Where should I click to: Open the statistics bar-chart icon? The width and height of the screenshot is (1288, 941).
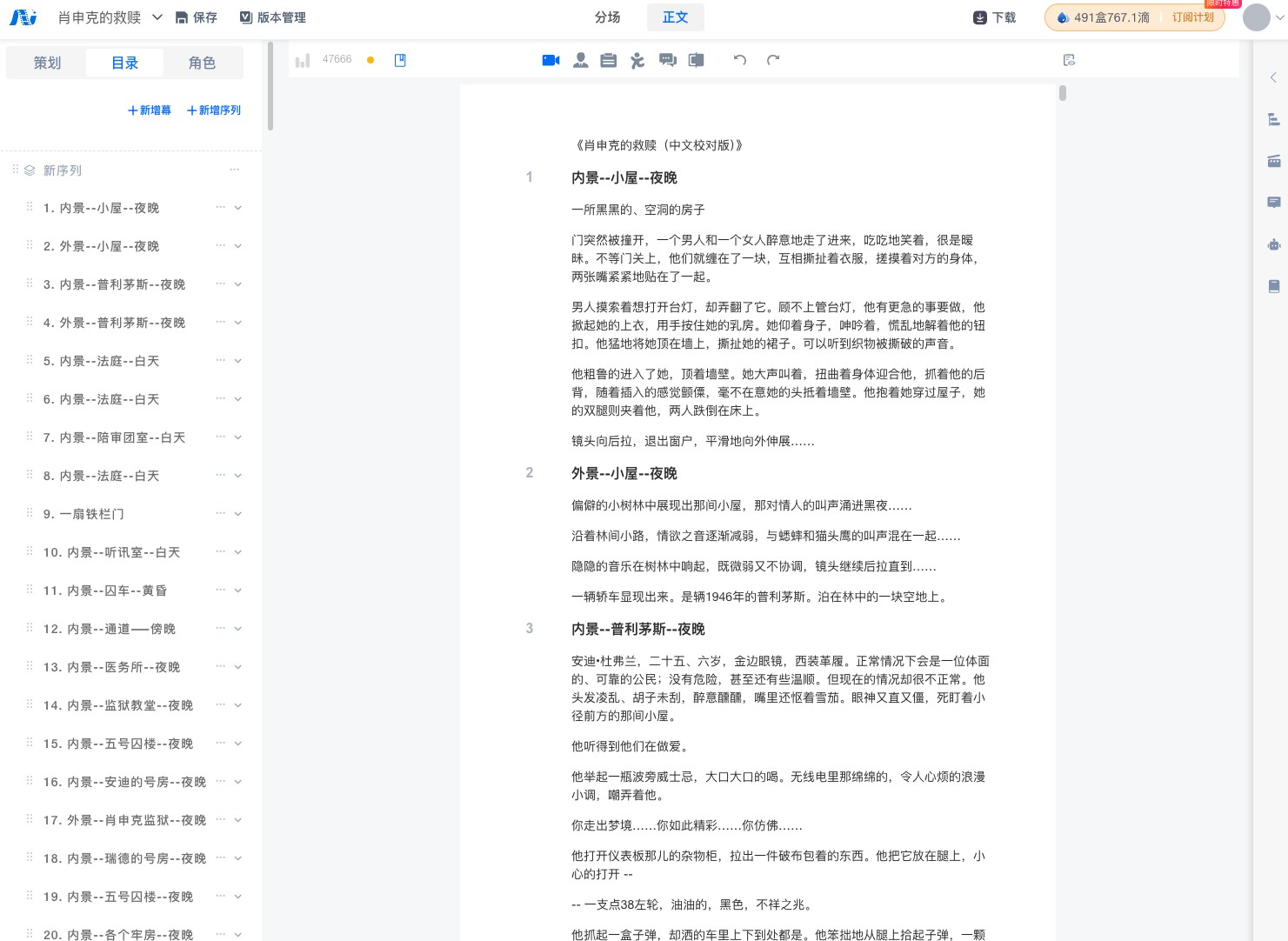[x=303, y=61]
